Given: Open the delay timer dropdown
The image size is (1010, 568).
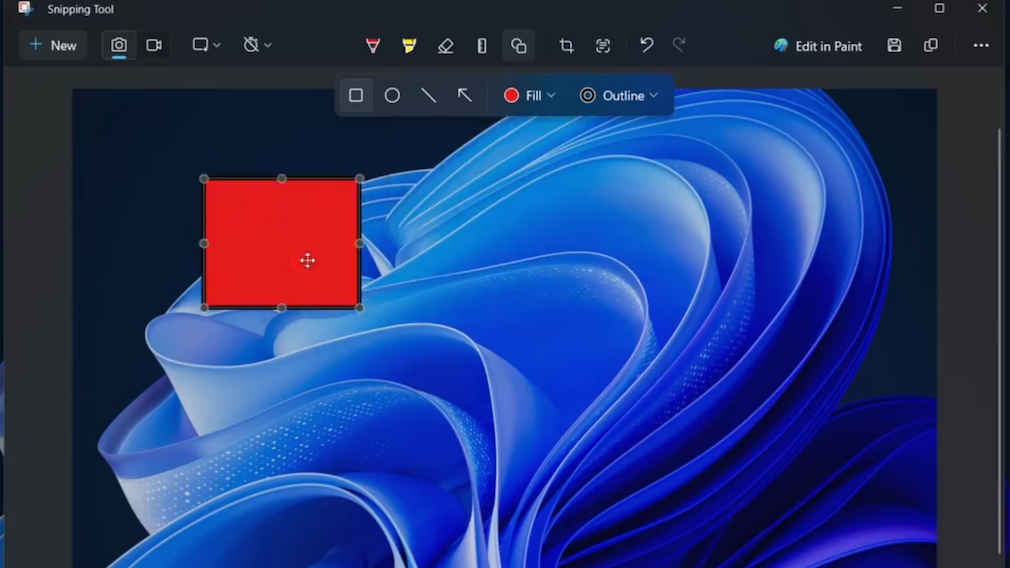Looking at the screenshot, I should coord(257,45).
